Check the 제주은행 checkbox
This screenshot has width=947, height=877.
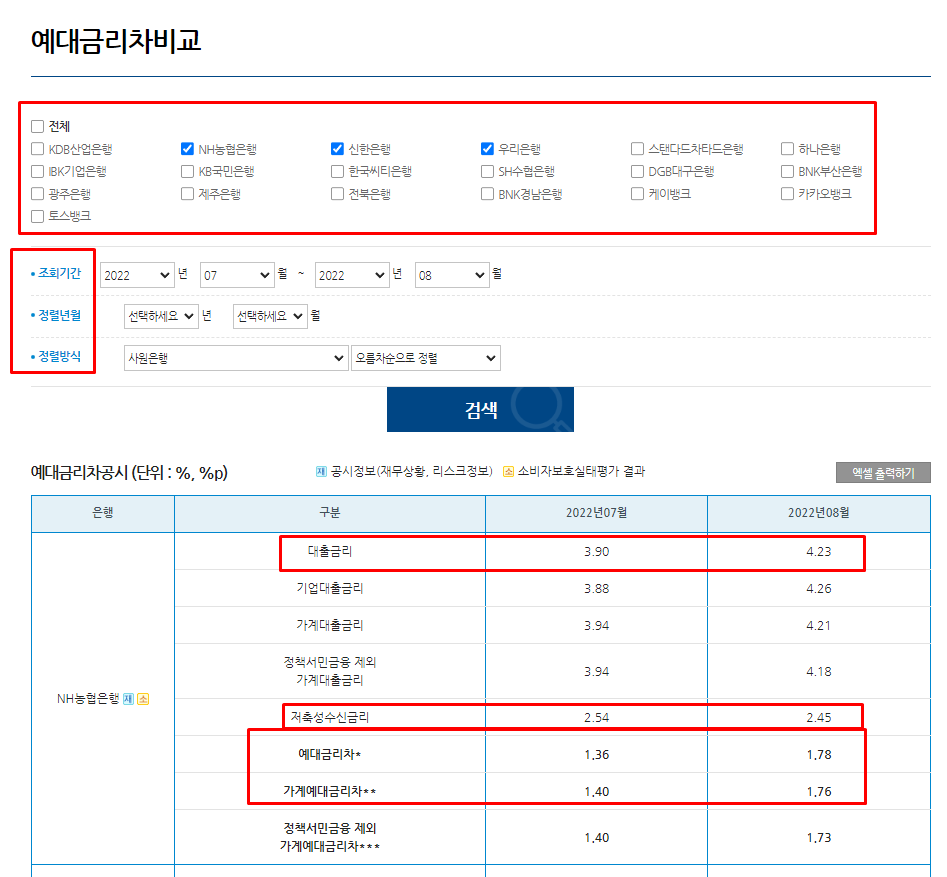(187, 193)
